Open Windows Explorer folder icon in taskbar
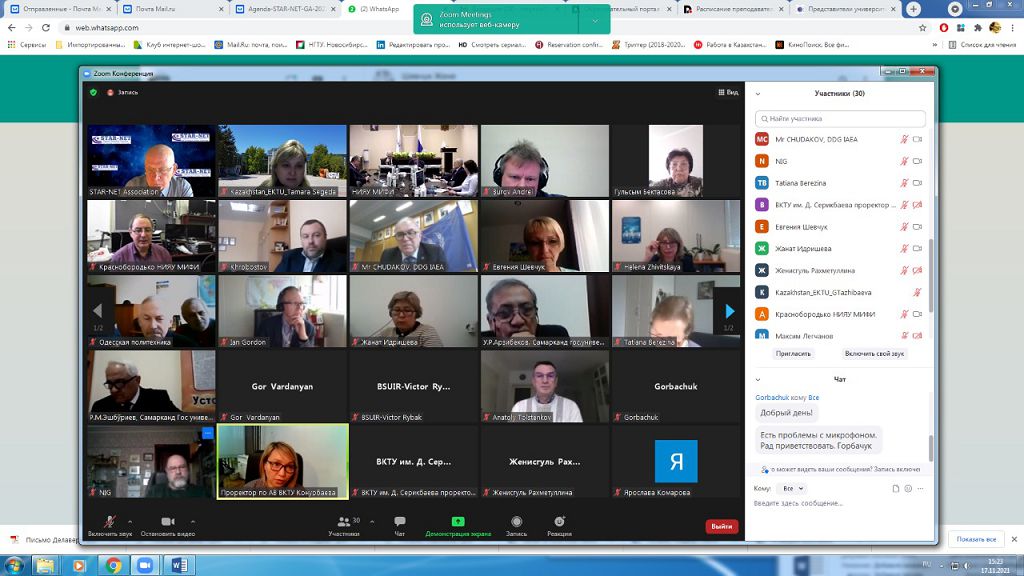1024x576 pixels. [45, 565]
